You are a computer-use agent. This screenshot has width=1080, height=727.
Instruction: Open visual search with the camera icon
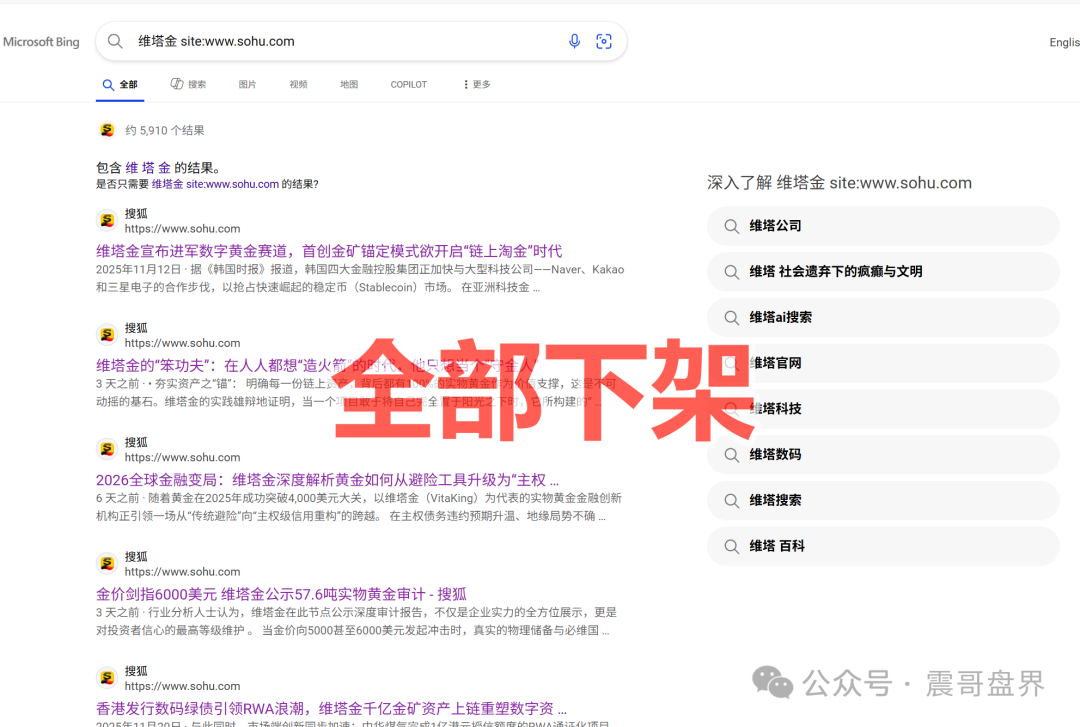604,41
